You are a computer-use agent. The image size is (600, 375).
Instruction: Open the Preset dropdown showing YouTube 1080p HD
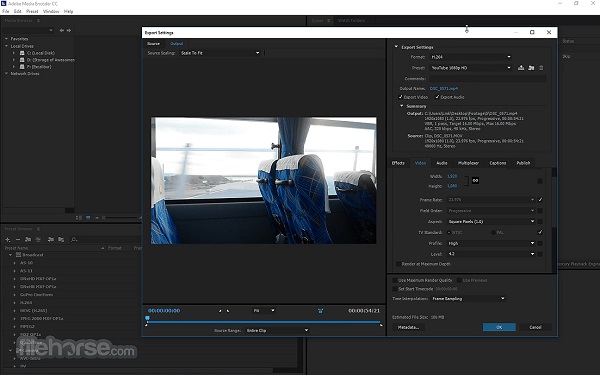click(471, 68)
